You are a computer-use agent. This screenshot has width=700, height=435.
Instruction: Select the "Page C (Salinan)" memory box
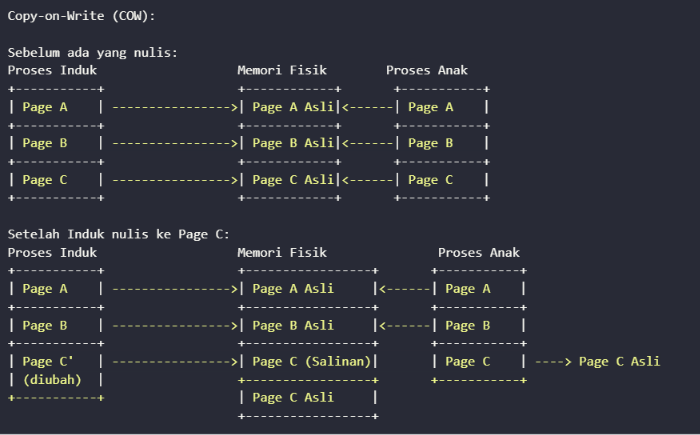(312, 362)
